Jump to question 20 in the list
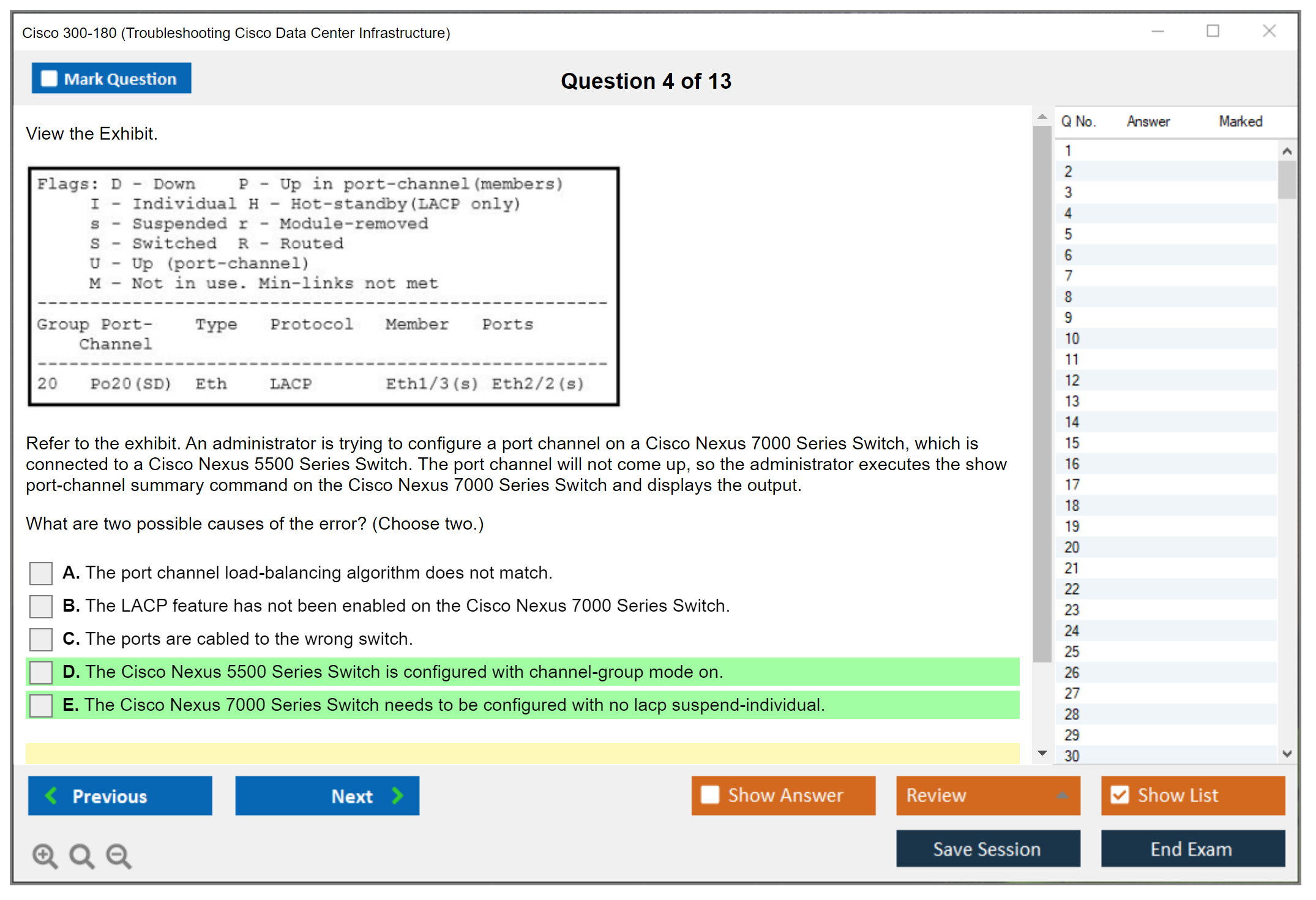Image resolution: width=1316 pixels, height=900 pixels. (1072, 547)
